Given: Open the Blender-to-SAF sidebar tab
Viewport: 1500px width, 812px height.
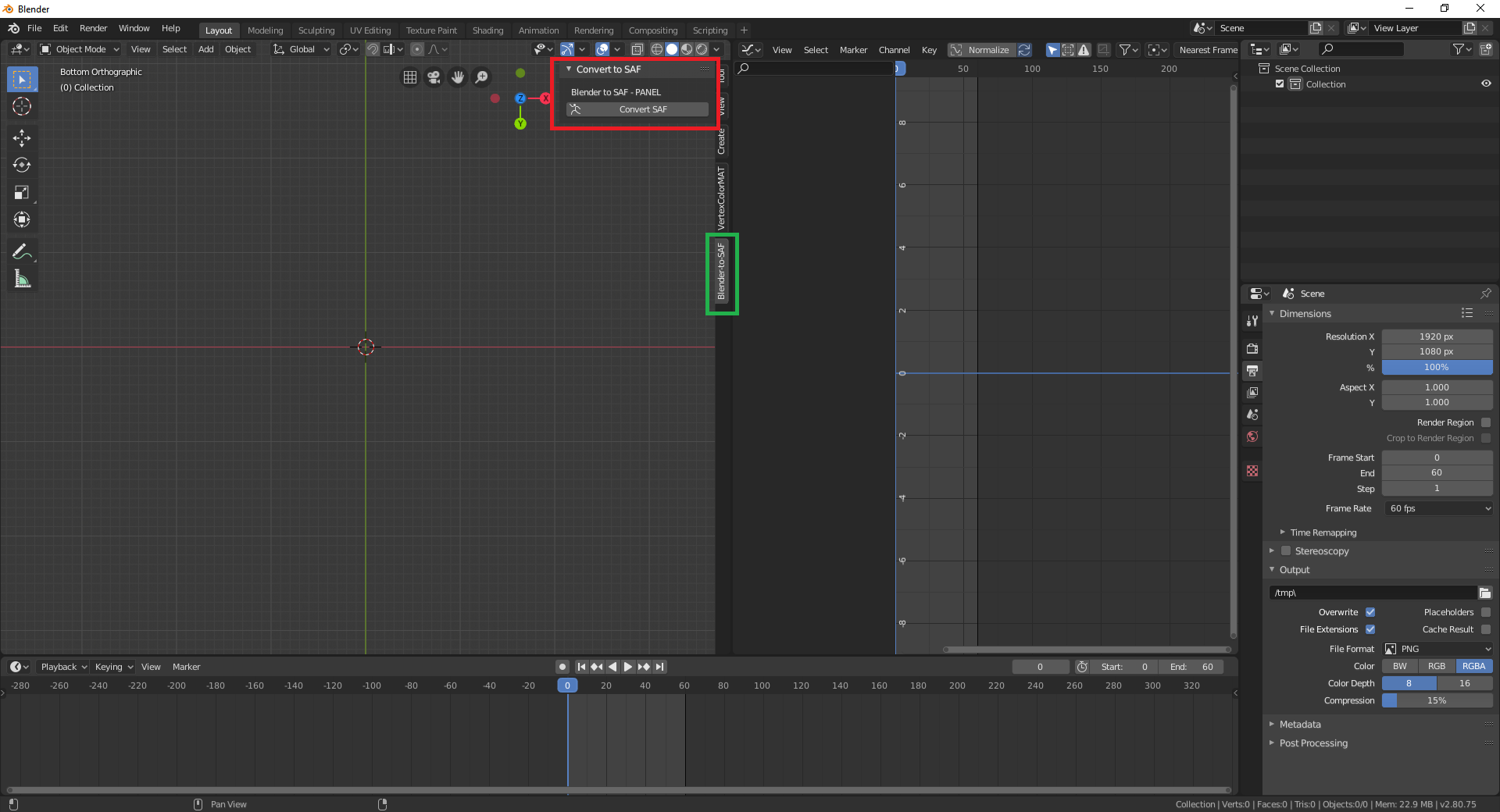Looking at the screenshot, I should click(721, 272).
